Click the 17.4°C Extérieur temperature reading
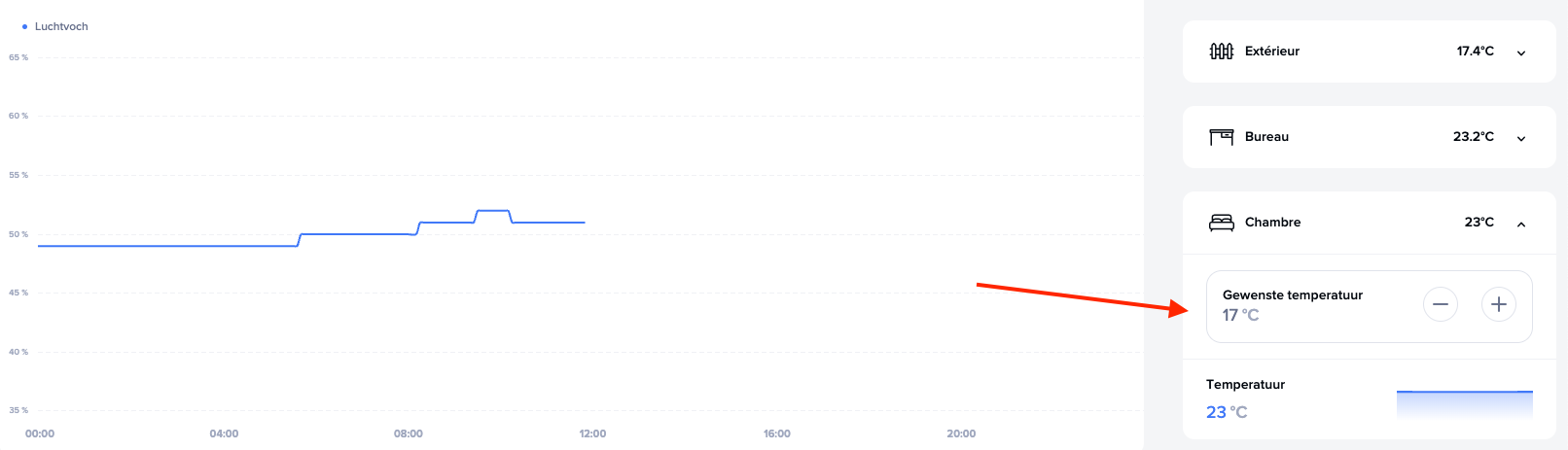This screenshot has width=1568, height=450. tap(1475, 52)
